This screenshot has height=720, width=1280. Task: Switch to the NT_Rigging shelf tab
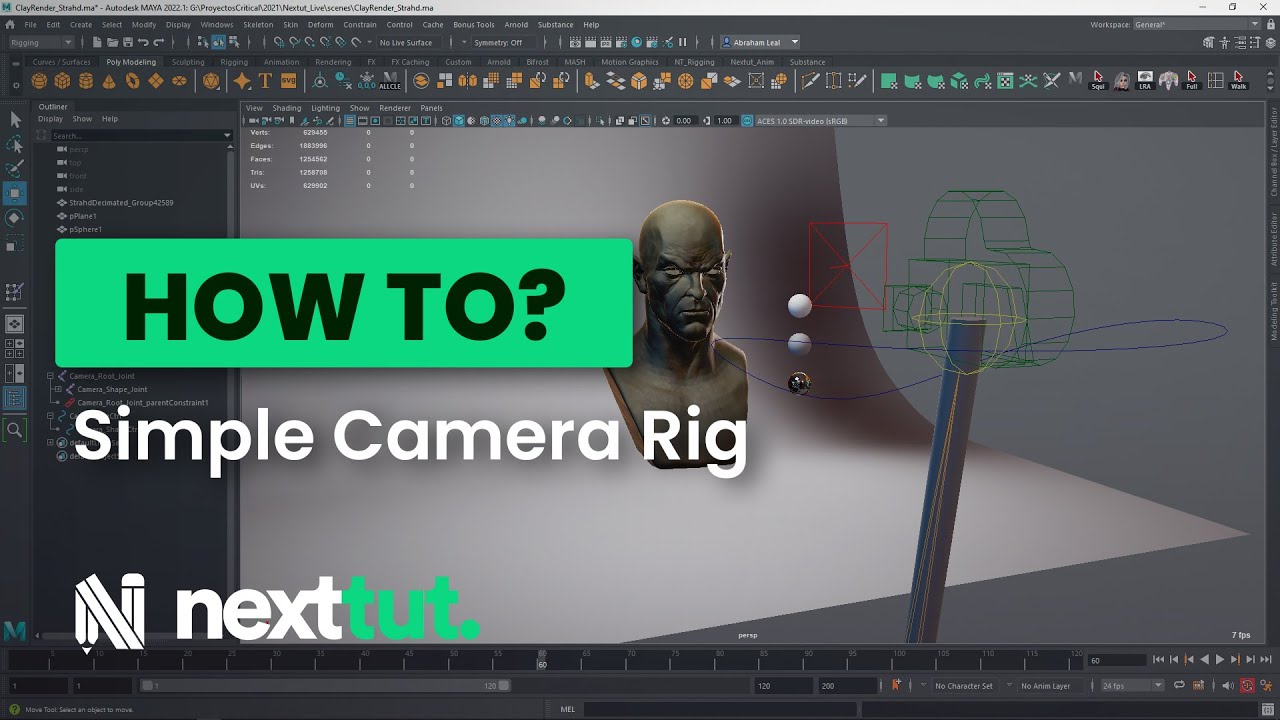point(695,62)
